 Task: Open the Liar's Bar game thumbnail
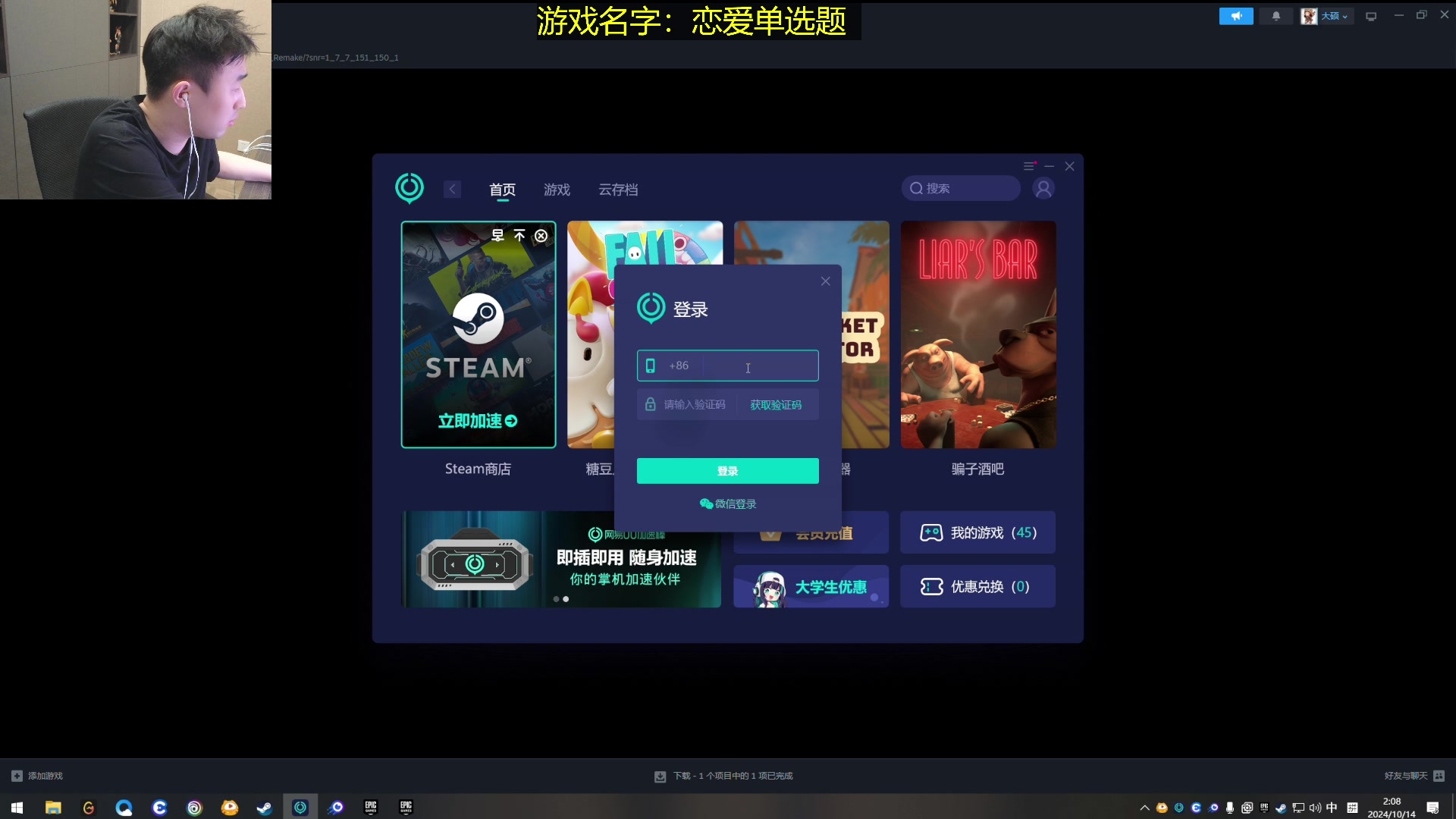click(x=977, y=334)
